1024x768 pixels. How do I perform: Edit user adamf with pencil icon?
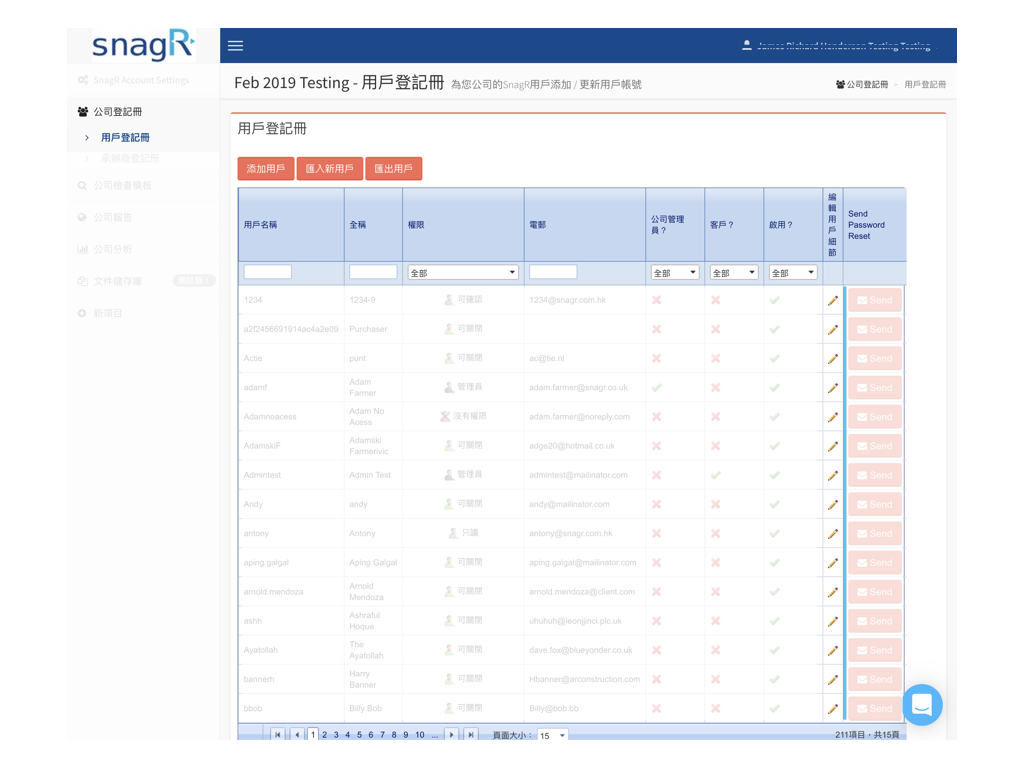pyautogui.click(x=833, y=388)
